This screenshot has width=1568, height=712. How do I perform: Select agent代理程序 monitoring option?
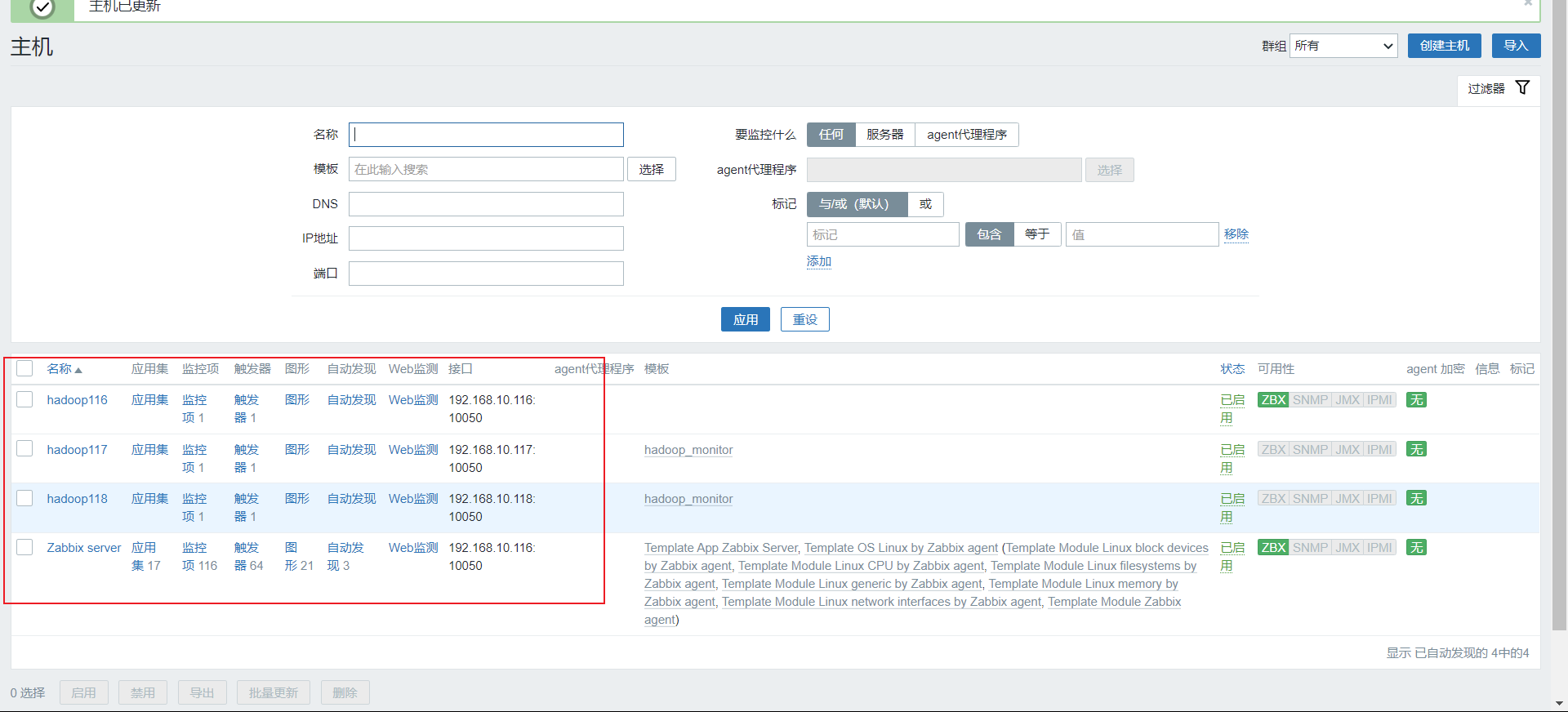click(967, 135)
